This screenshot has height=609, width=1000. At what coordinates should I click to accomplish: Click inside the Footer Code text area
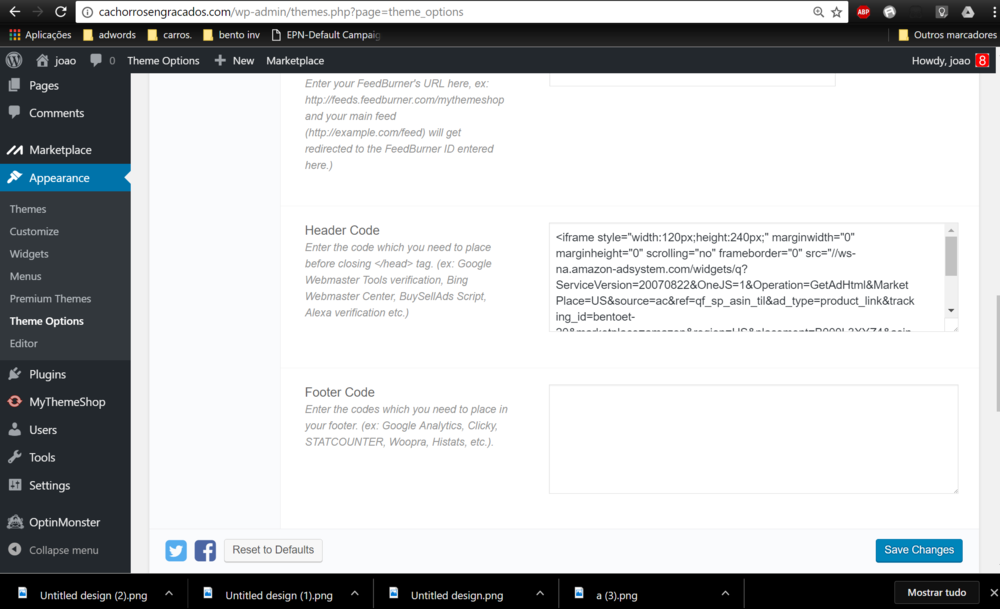pos(752,438)
